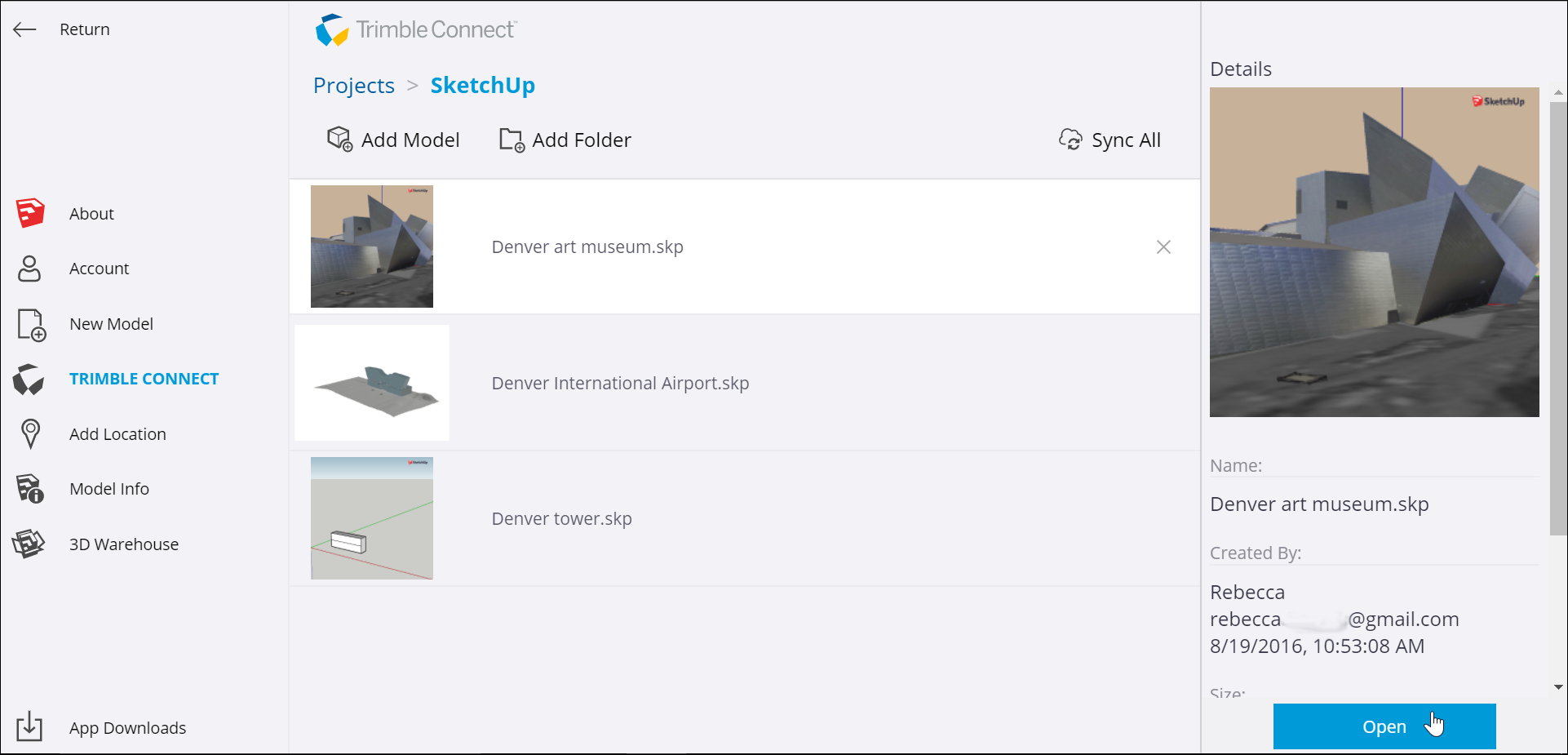Click the Model Info icon
The width and height of the screenshot is (1568, 755).
click(x=30, y=489)
